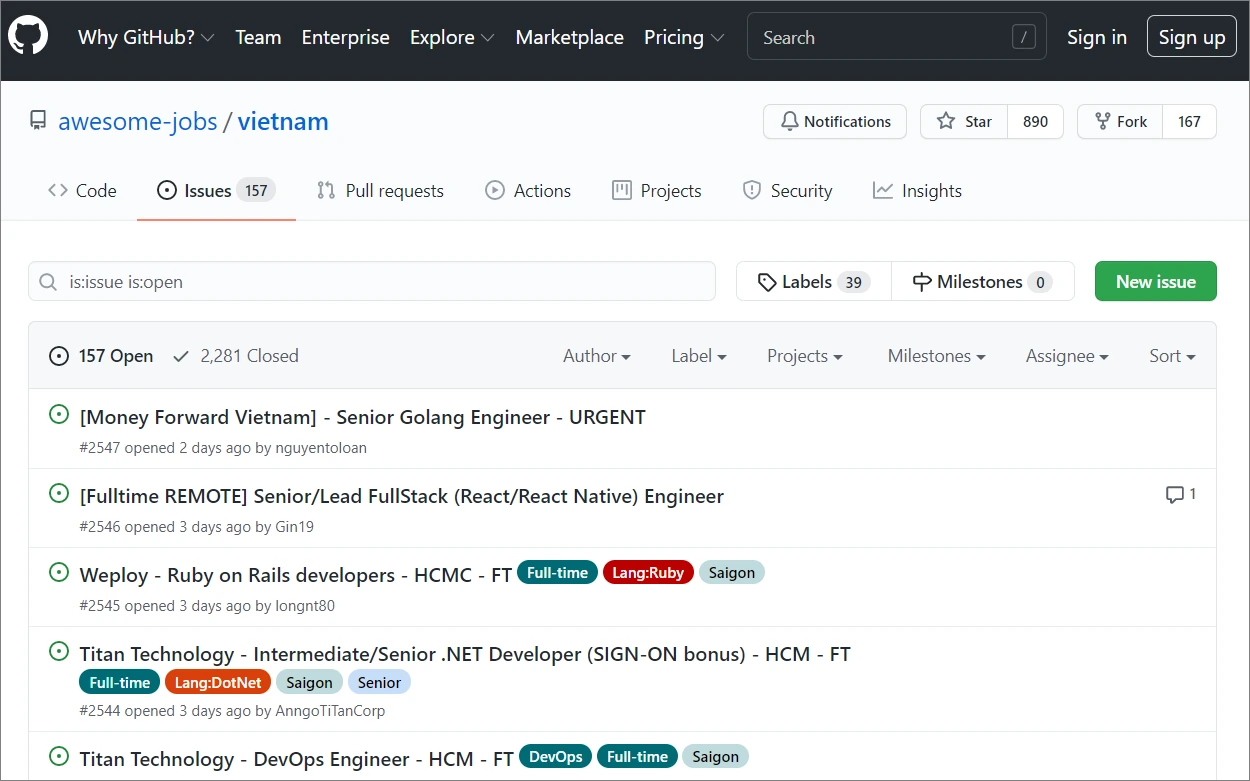
Task: Open Titan Technology .NET Developer issue
Action: [x=465, y=654]
